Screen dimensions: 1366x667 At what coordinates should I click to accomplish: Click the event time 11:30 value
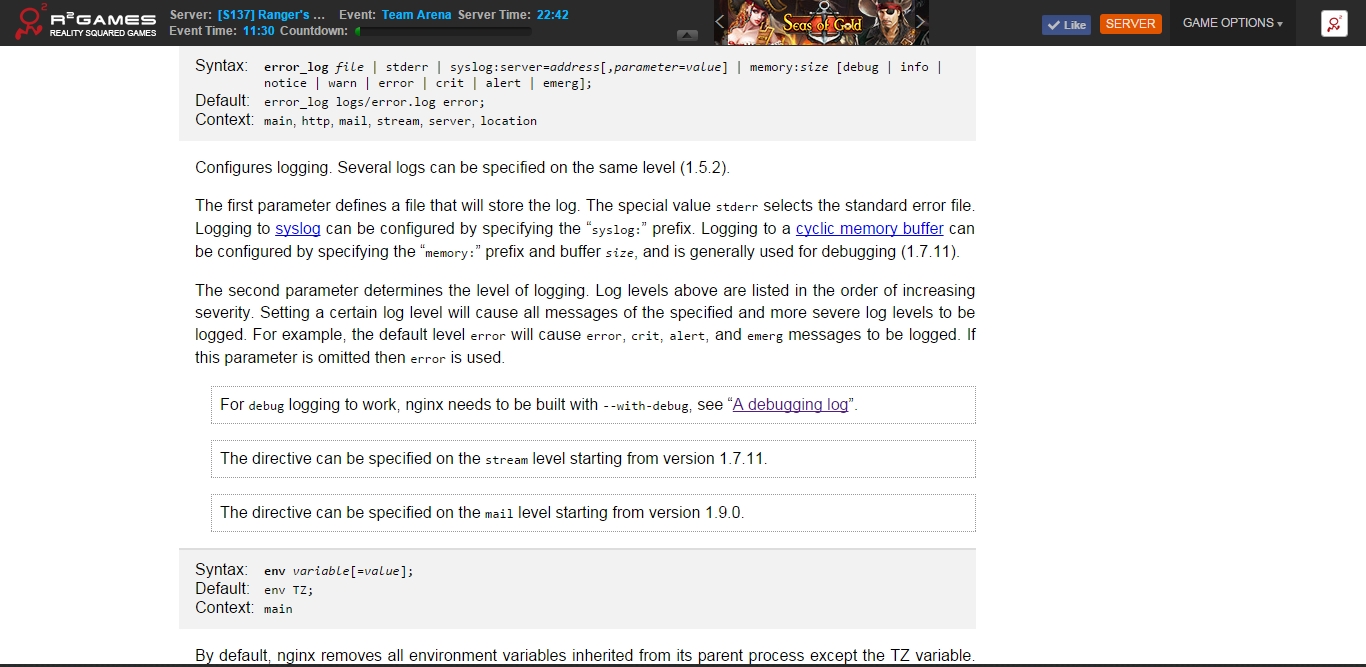tap(257, 31)
